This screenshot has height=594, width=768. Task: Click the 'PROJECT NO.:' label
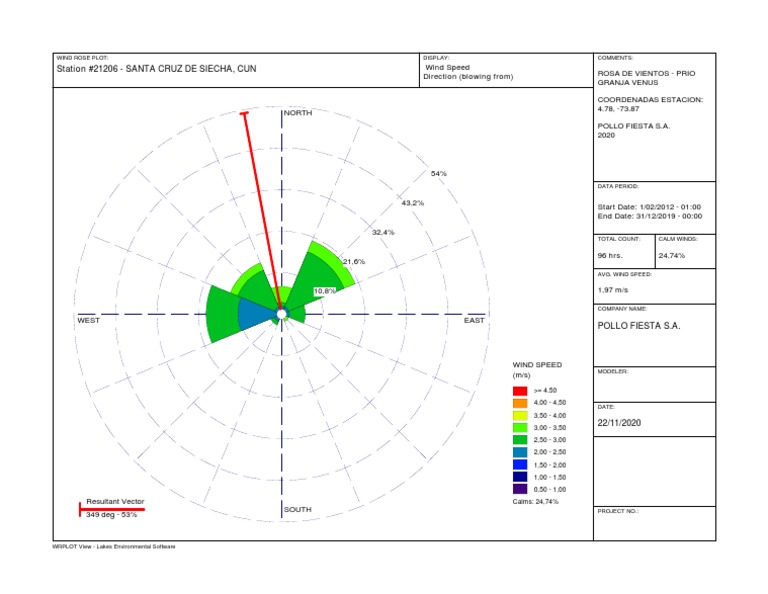point(618,511)
